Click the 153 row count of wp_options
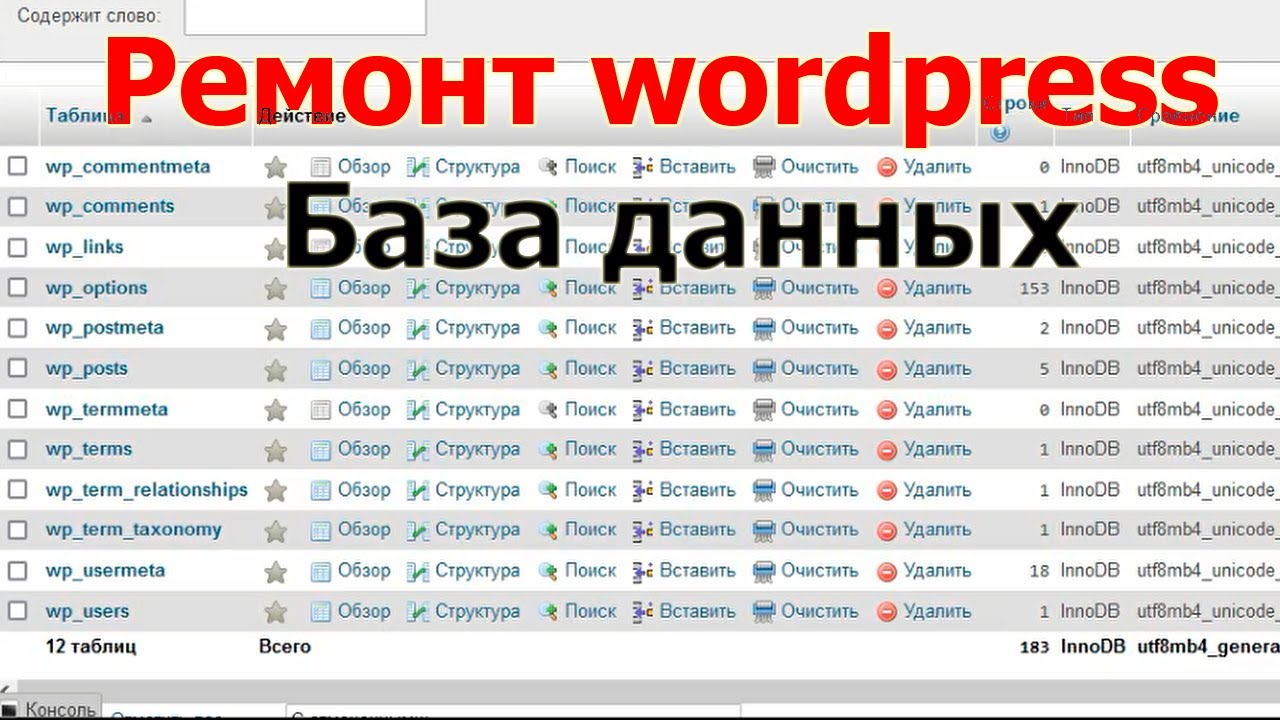The height and width of the screenshot is (720, 1280). click(1034, 288)
